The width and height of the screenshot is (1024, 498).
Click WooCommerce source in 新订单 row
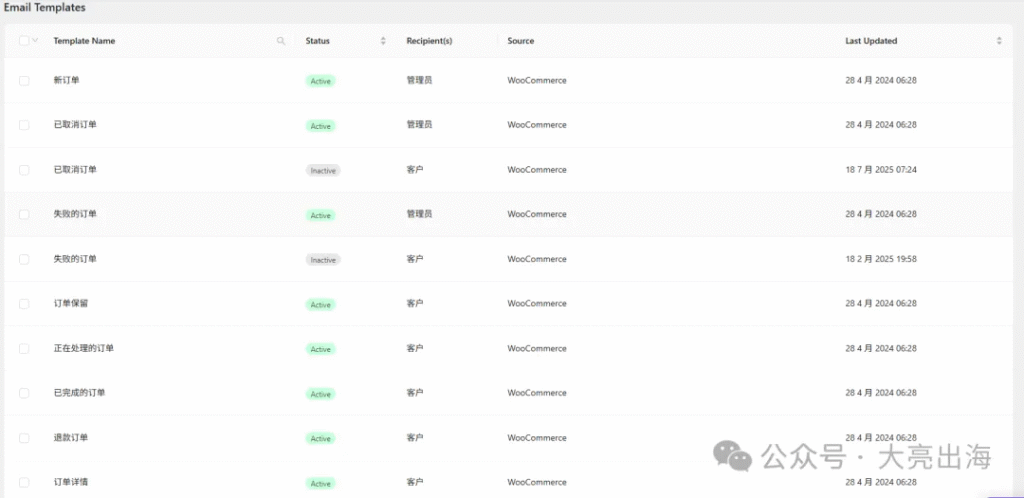[537, 80]
